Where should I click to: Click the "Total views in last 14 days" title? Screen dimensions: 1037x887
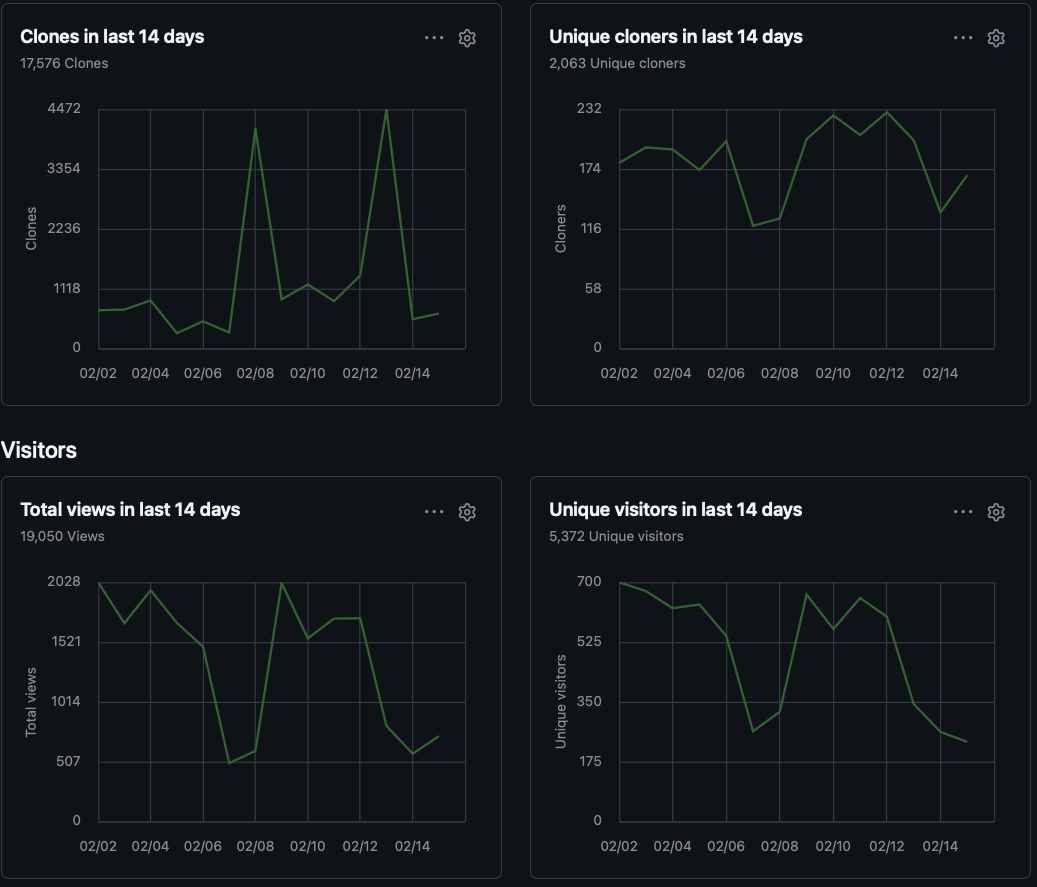point(130,510)
